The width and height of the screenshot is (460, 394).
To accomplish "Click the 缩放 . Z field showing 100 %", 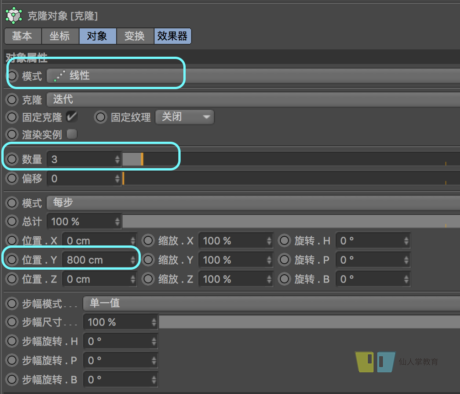I will [x=232, y=279].
